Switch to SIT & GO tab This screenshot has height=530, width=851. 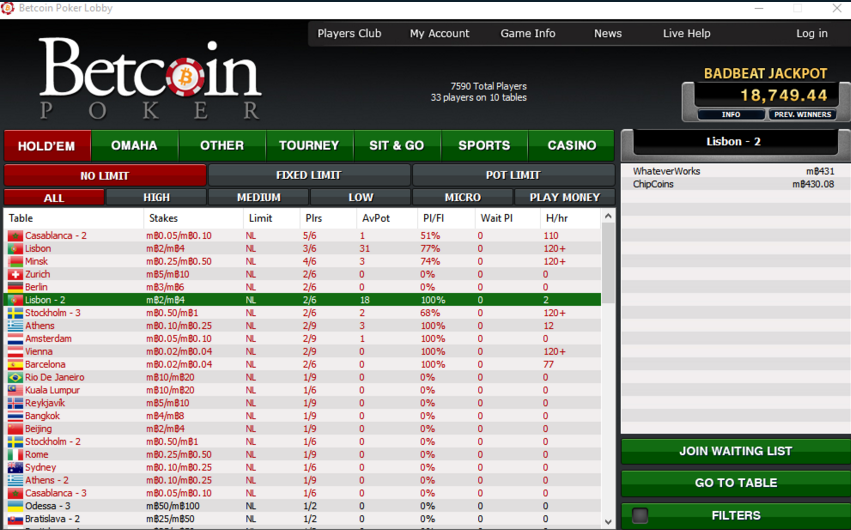click(397, 145)
